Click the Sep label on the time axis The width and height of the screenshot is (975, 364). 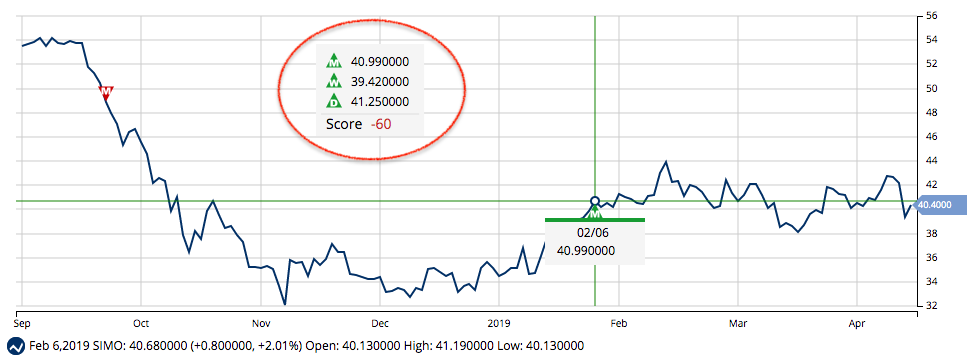tap(22, 324)
